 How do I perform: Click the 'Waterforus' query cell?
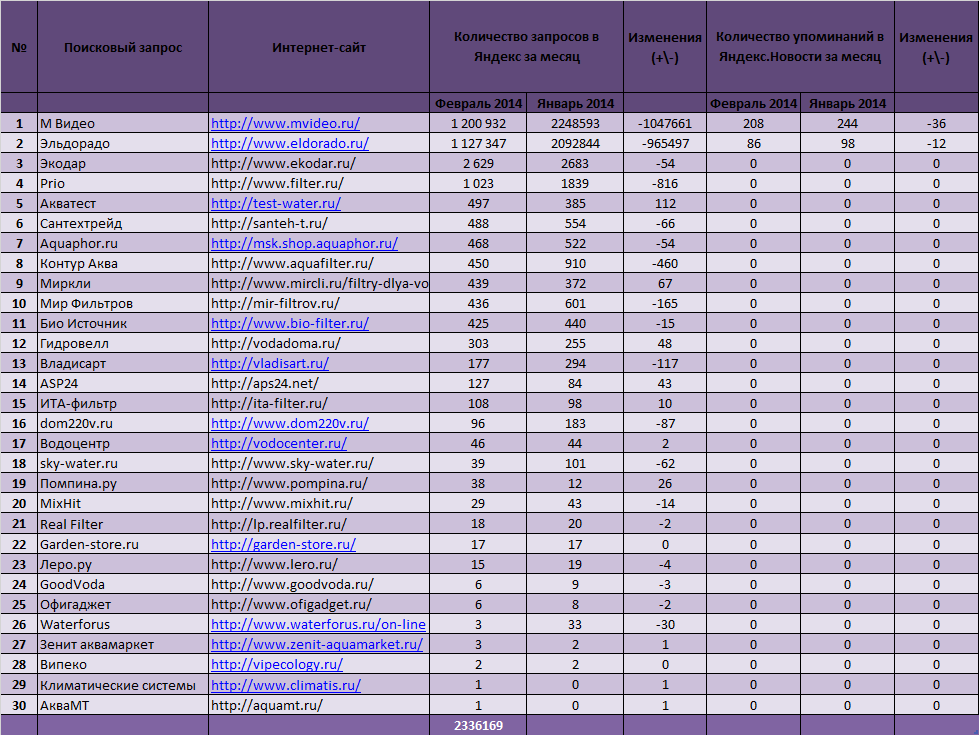click(123, 624)
